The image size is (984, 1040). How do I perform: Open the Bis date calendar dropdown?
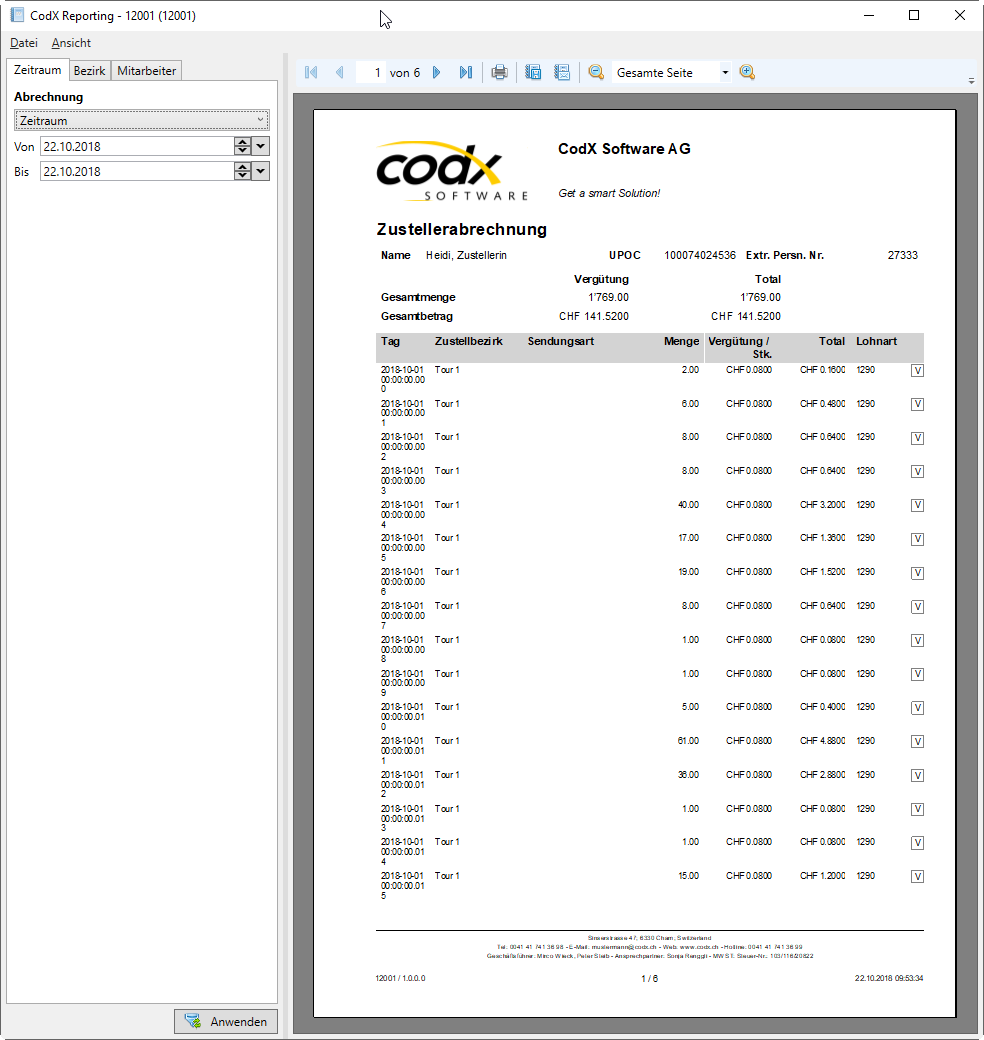tap(261, 171)
